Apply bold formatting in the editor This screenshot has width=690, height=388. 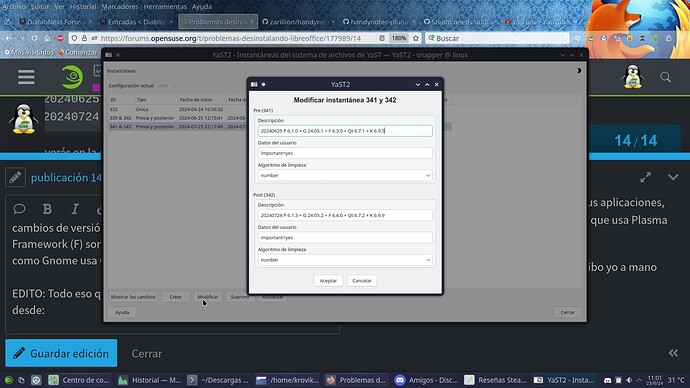tap(47, 209)
